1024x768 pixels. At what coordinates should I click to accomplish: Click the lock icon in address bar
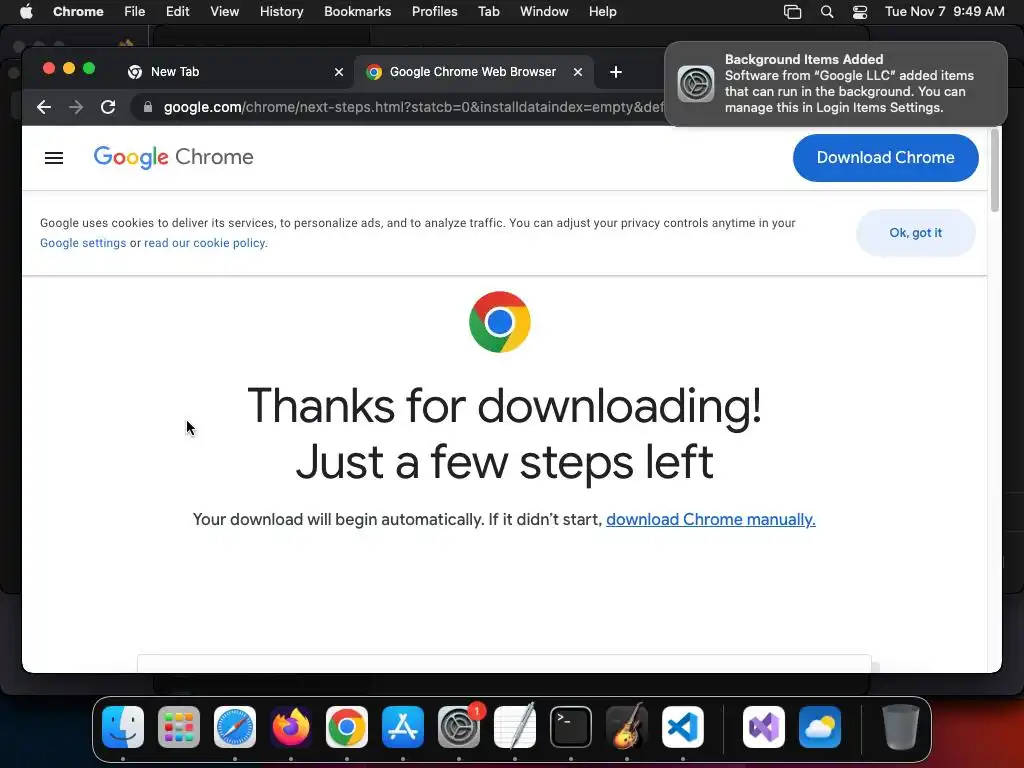click(148, 107)
